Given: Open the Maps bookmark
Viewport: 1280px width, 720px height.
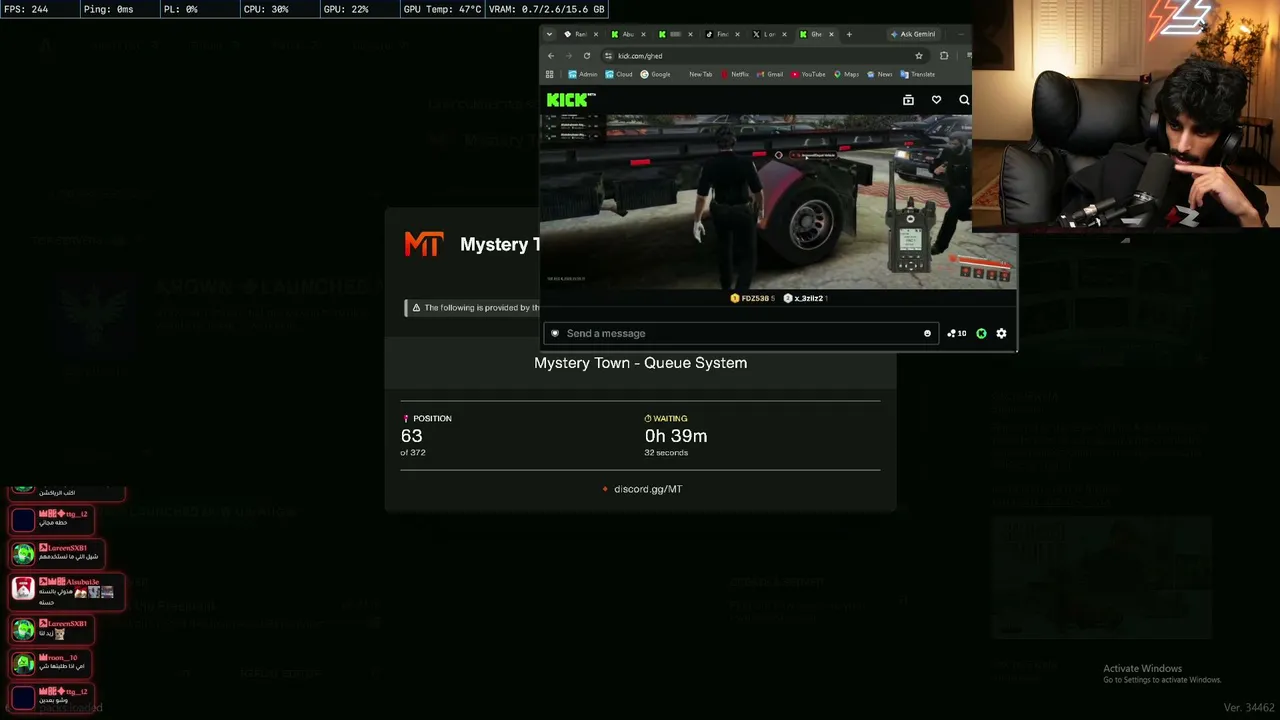Looking at the screenshot, I should point(847,74).
